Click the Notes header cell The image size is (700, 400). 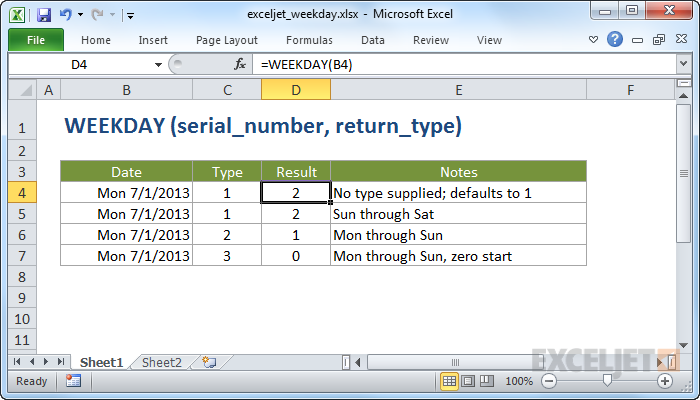pyautogui.click(x=458, y=171)
